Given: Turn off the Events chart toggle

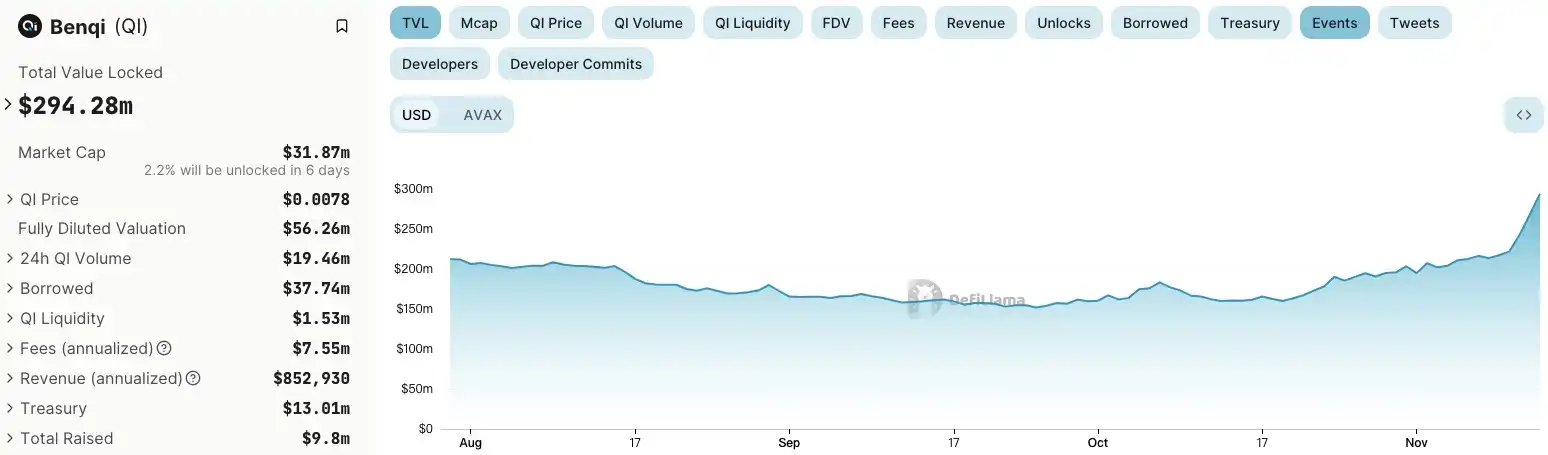Looking at the screenshot, I should coord(1334,23).
